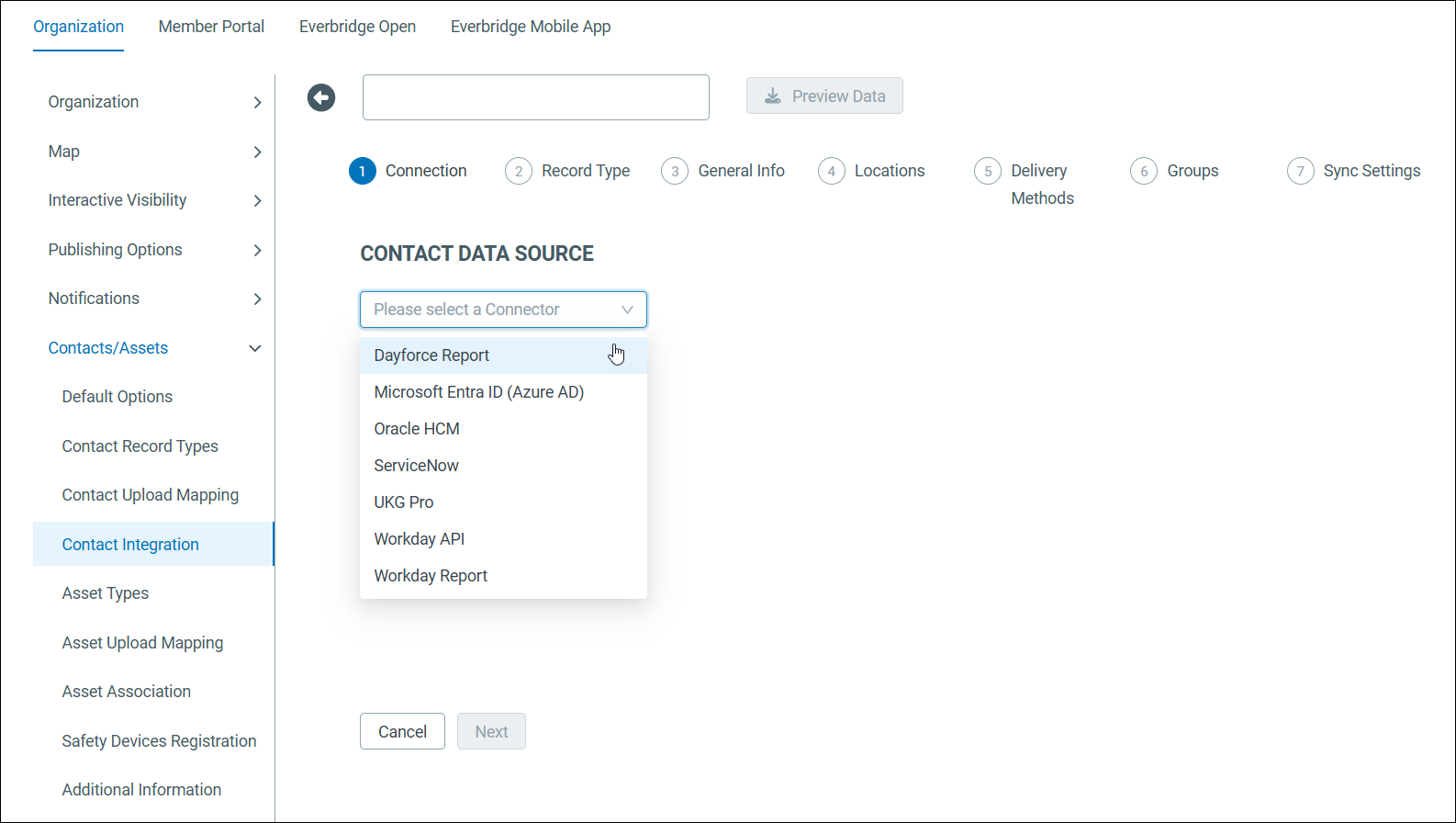Open the Please select a Connector dropdown
This screenshot has height=823, width=1456.
coord(503,310)
